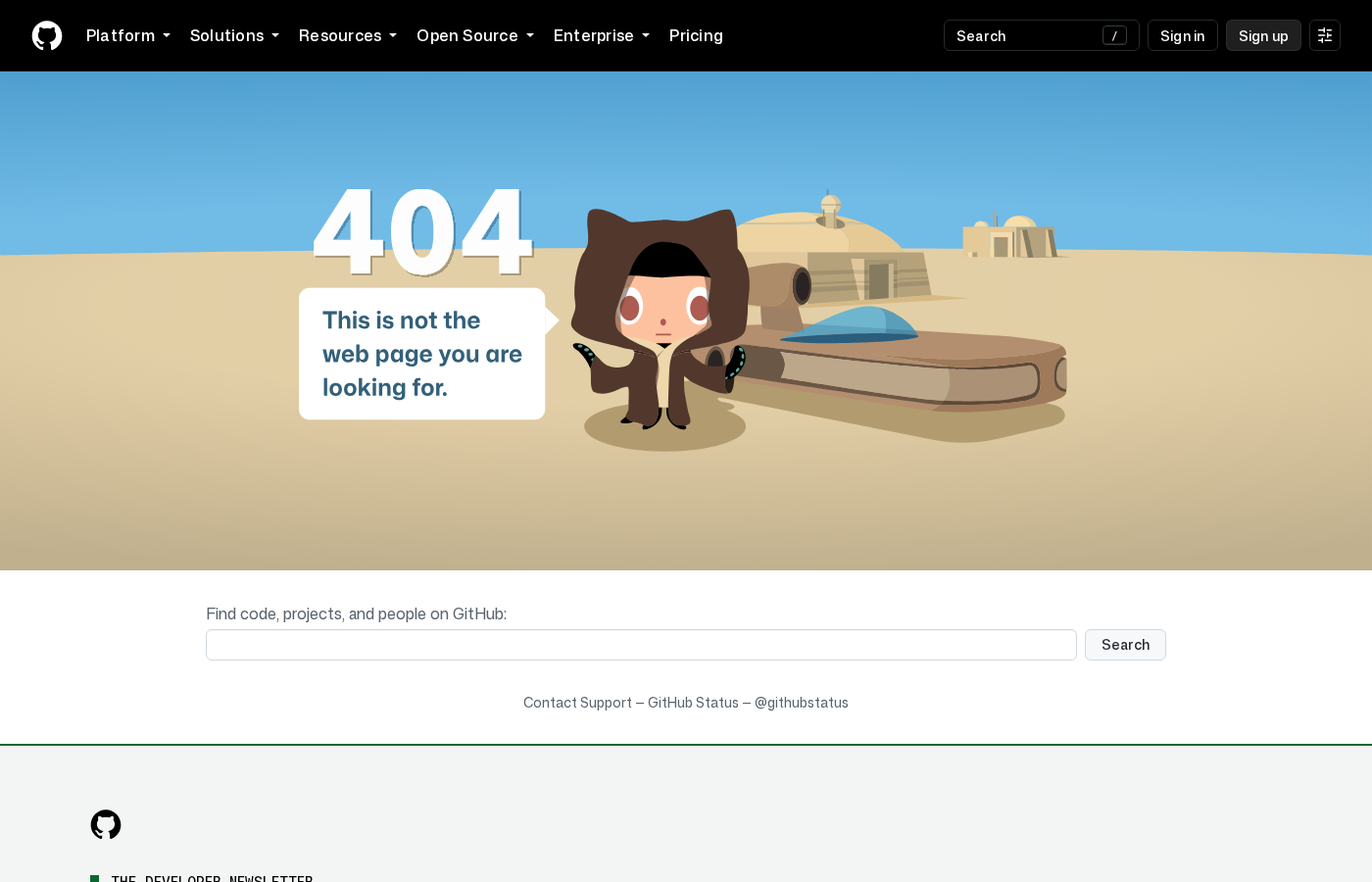The width and height of the screenshot is (1372, 882).
Task: Focus the Find code, projects, and people field
Action: pos(641,645)
